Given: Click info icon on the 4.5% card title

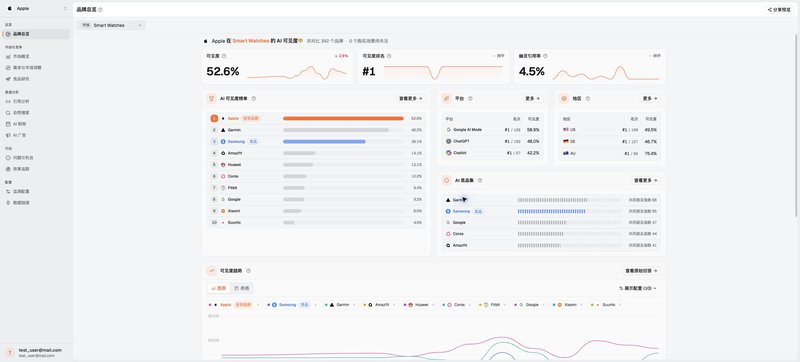Looking at the screenshot, I should (x=545, y=56).
